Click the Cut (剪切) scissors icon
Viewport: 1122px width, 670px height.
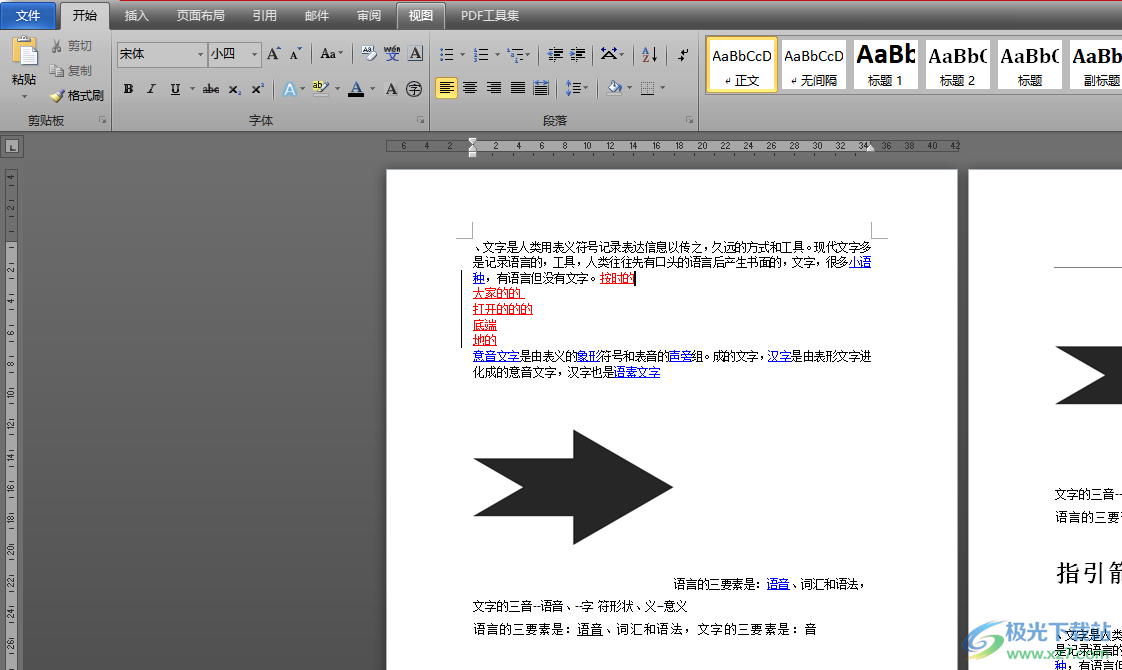point(57,46)
